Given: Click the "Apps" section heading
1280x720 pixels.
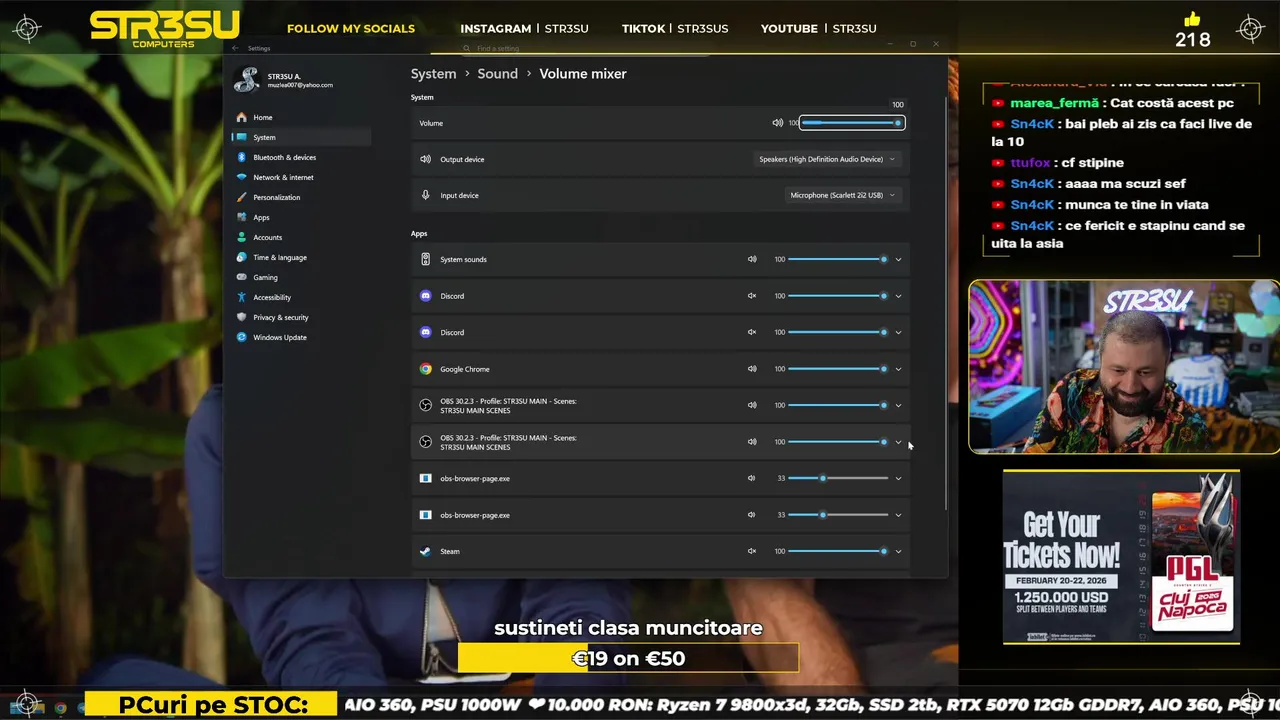Looking at the screenshot, I should (x=419, y=234).
